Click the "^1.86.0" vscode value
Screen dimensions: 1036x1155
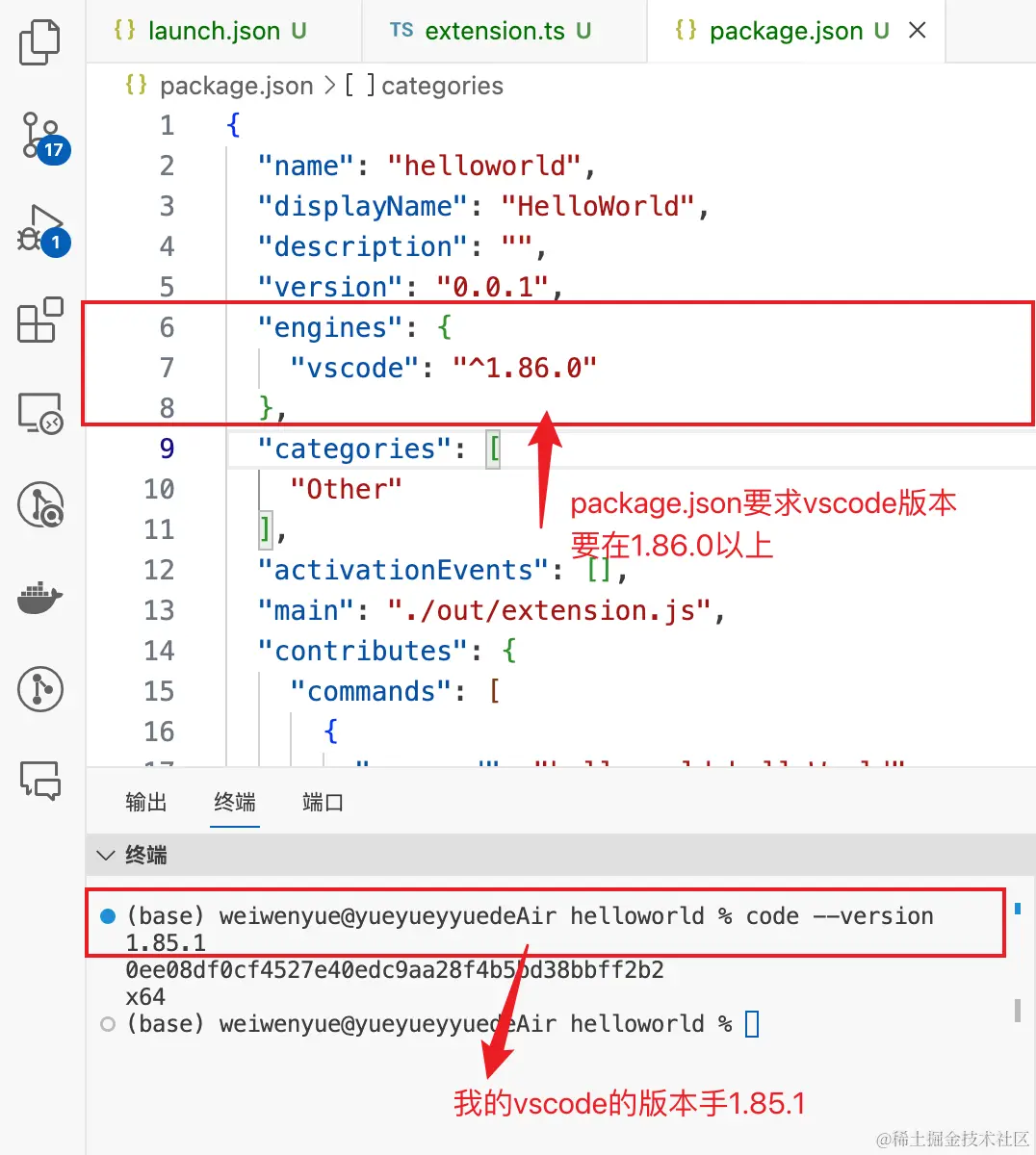pos(525,368)
